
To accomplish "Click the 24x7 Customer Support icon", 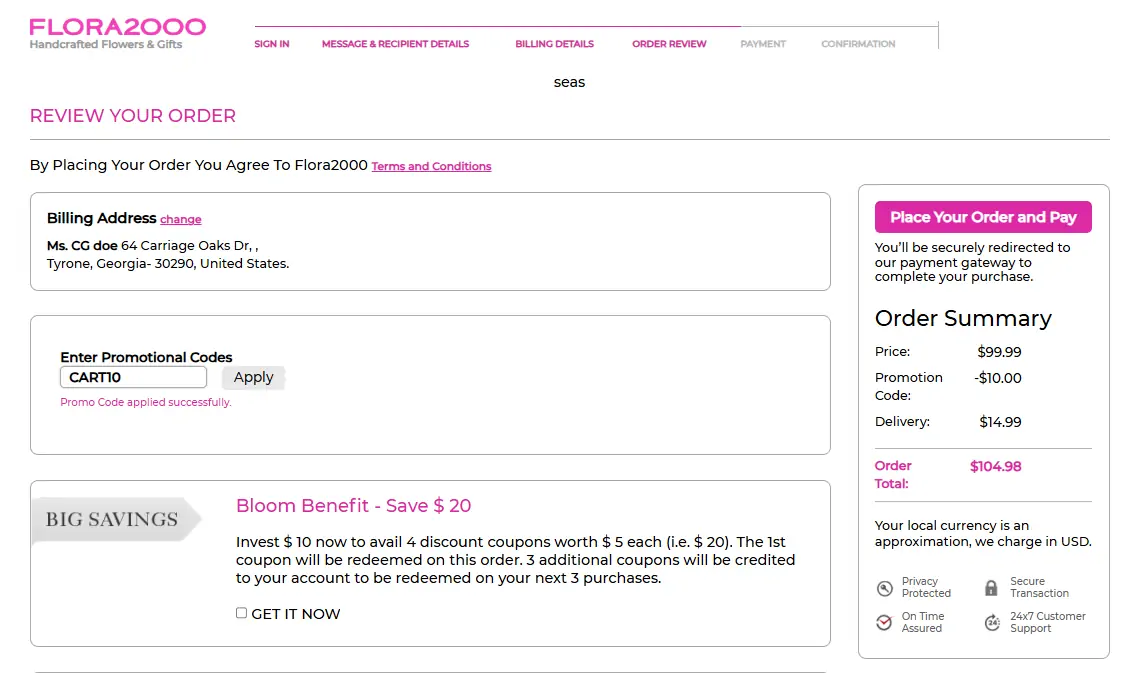I will pyautogui.click(x=992, y=623).
